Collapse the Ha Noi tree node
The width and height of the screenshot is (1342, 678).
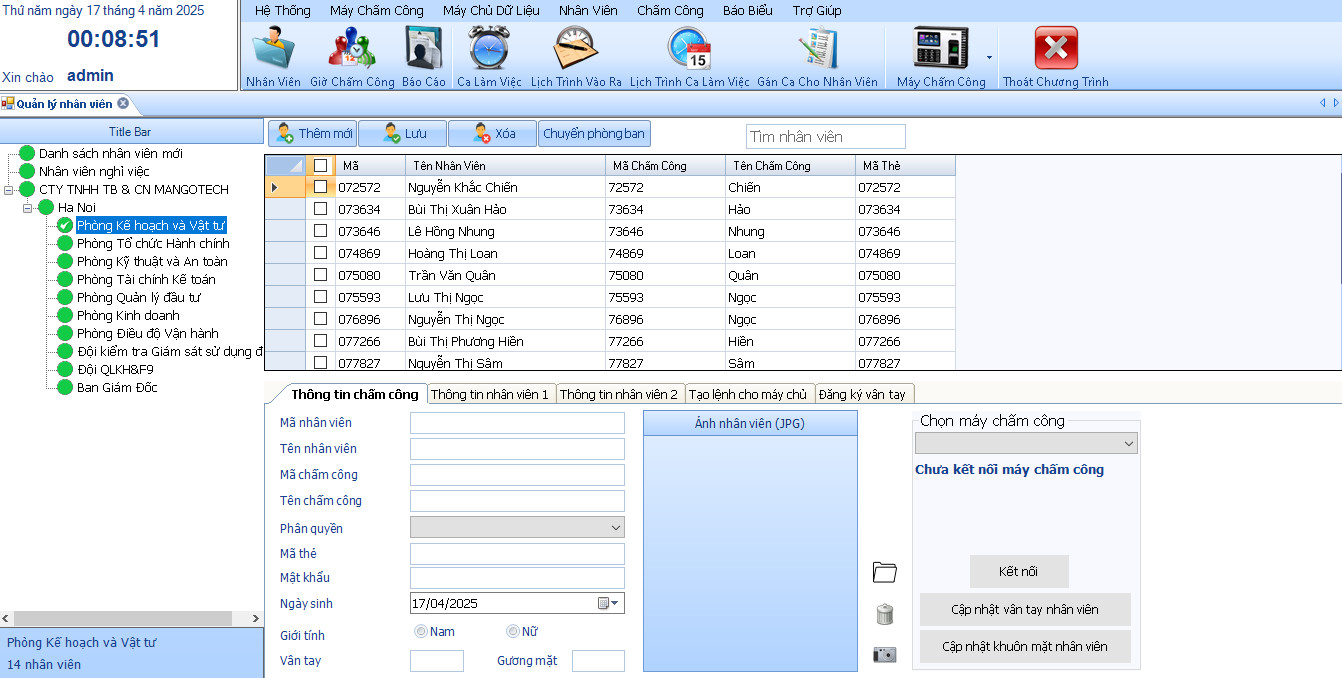[28, 208]
